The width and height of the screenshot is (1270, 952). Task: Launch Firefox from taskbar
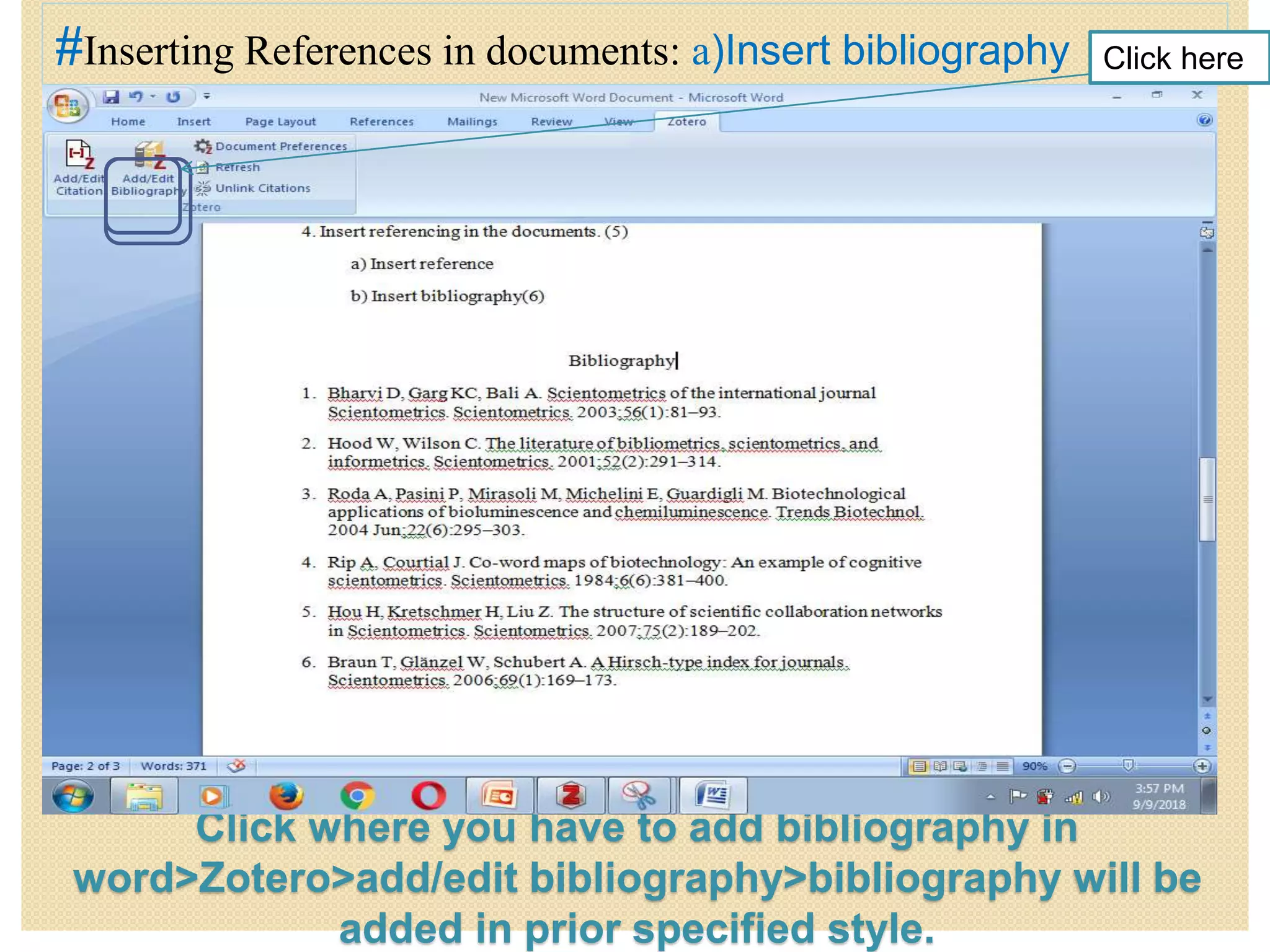click(286, 796)
